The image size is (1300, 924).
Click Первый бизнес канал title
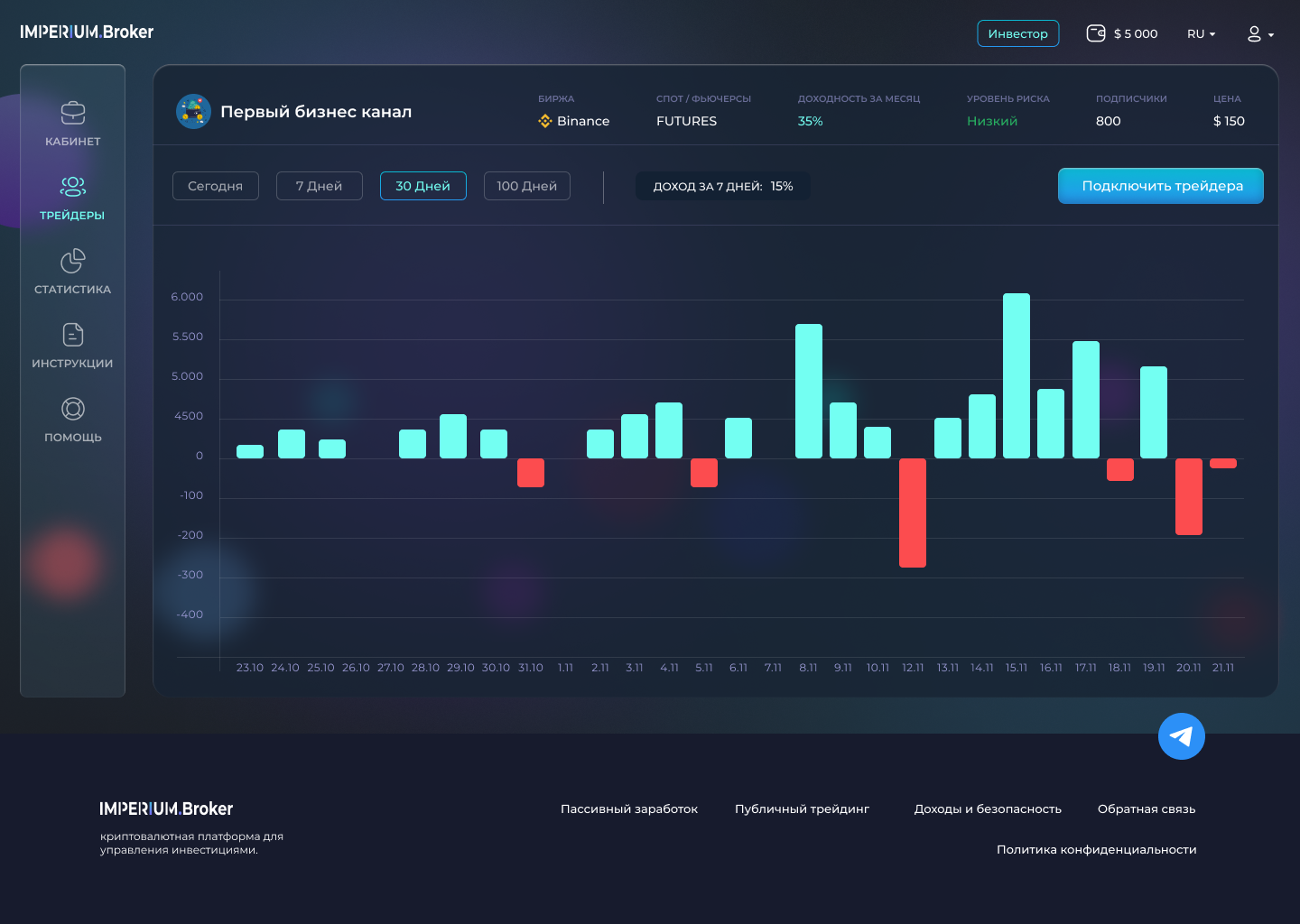(x=316, y=112)
